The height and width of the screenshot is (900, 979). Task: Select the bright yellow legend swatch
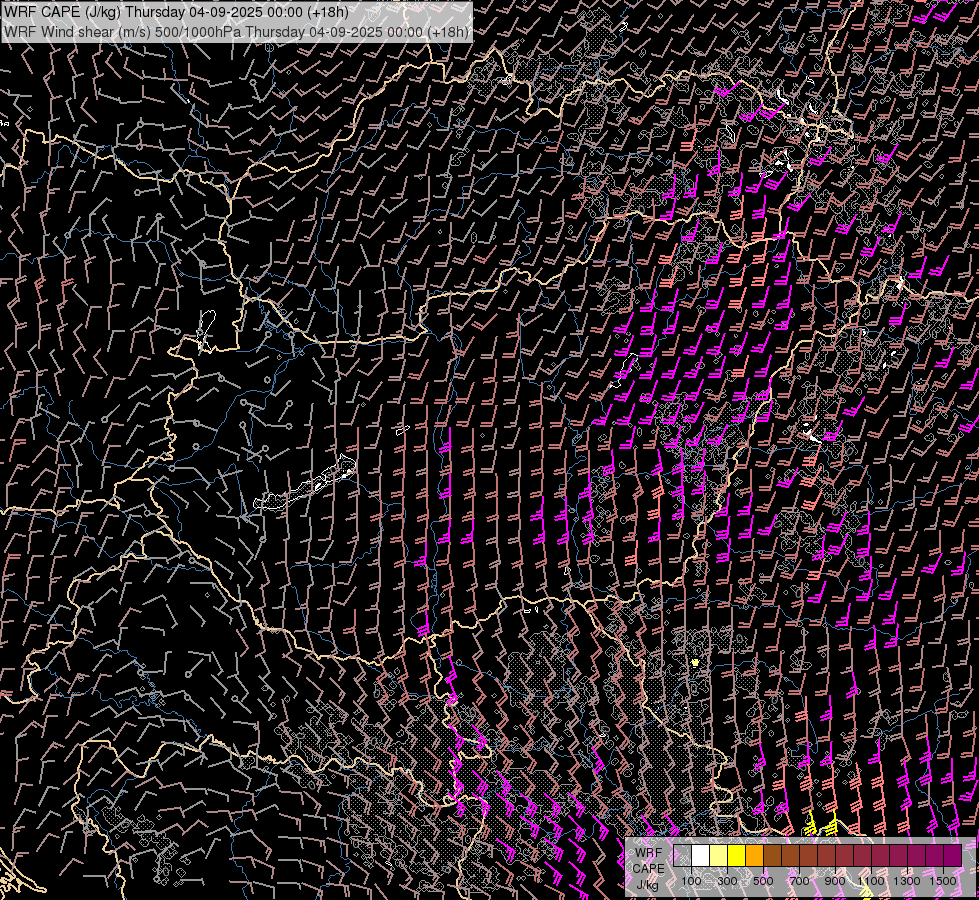[737, 855]
